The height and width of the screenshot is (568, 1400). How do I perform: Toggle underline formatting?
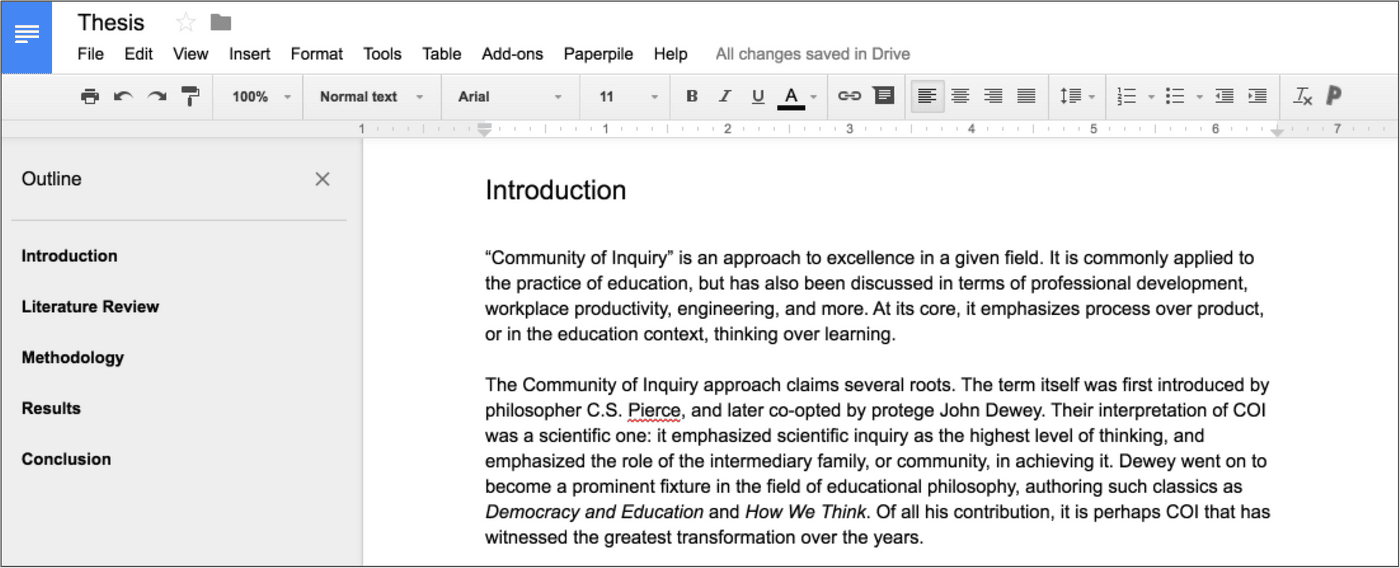pyautogui.click(x=758, y=97)
